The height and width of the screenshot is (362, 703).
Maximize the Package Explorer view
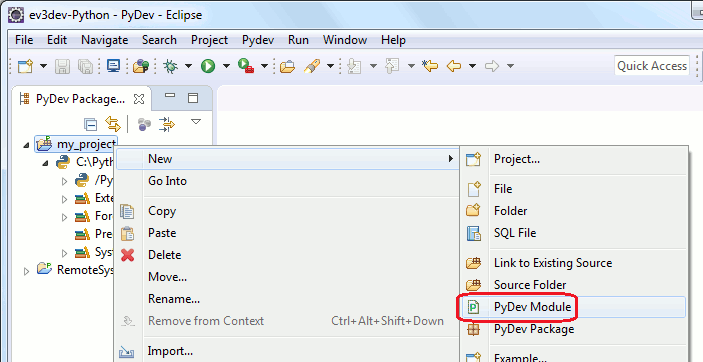[193, 98]
